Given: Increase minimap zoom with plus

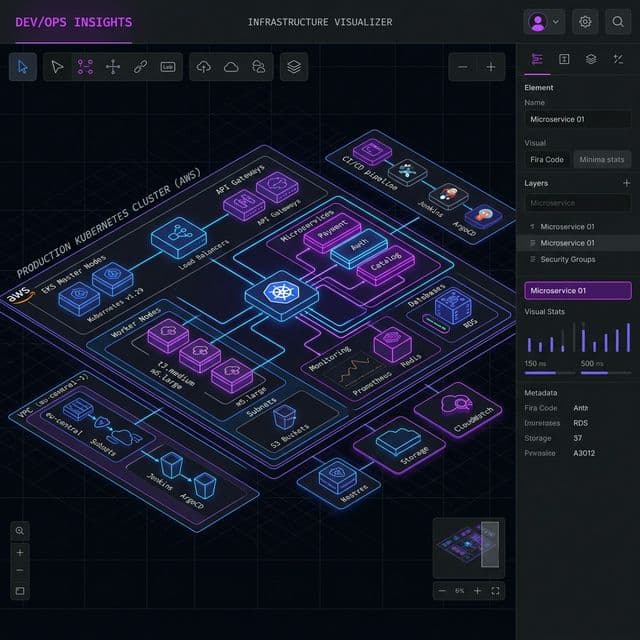Looking at the screenshot, I should (477, 591).
